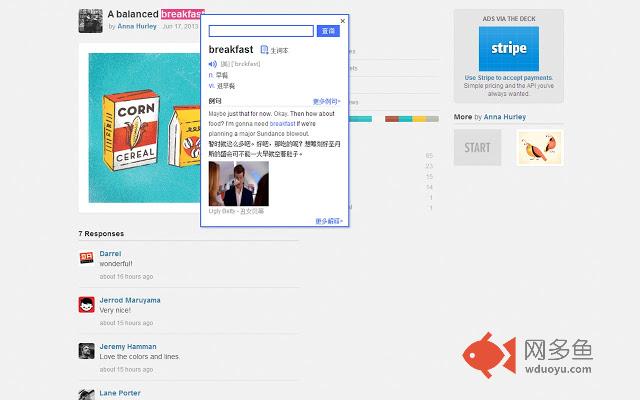The height and width of the screenshot is (400, 640).
Task: Close the dictionary popup
Action: [343, 21]
